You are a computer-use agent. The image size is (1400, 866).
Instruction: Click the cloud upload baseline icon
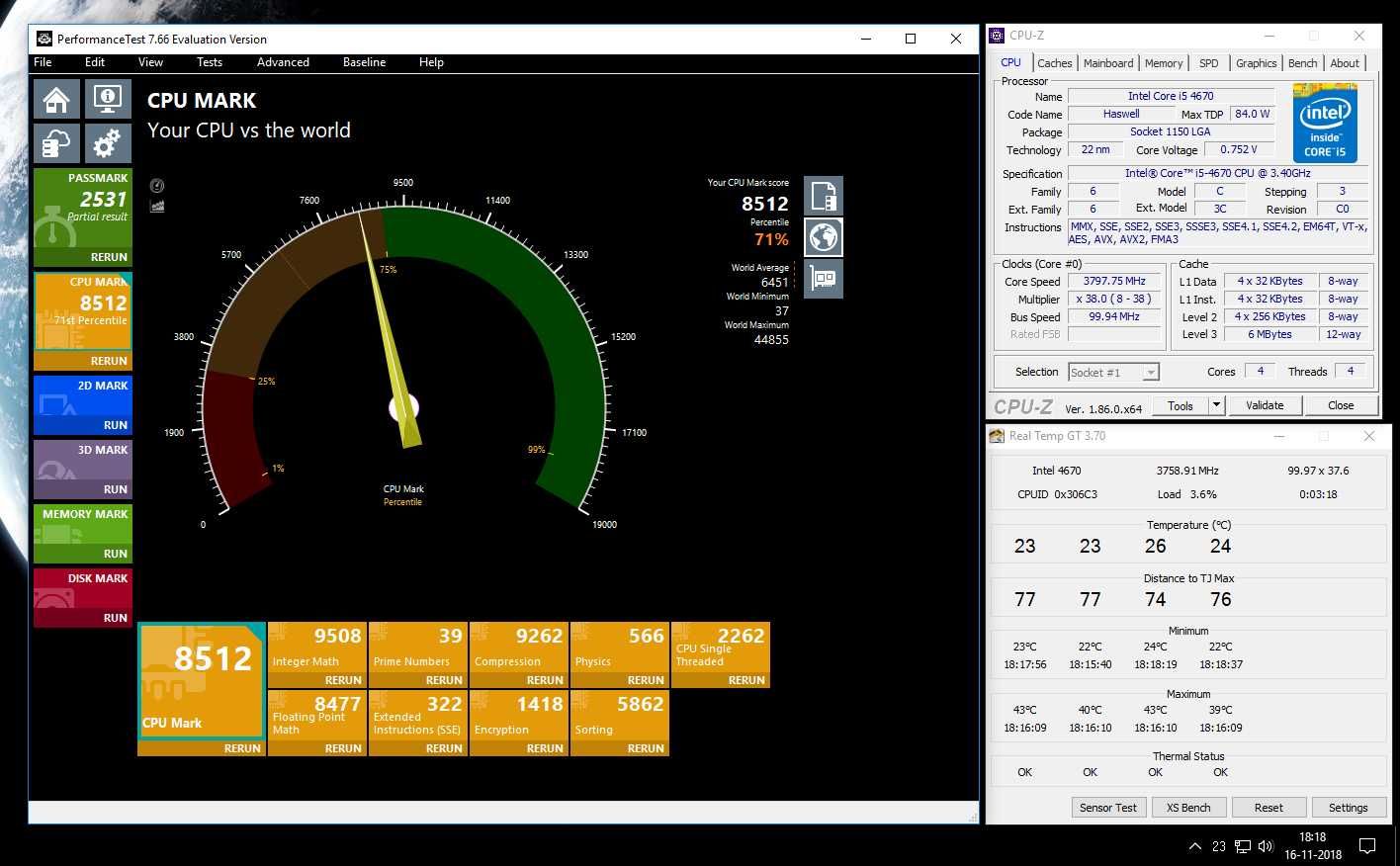(57, 143)
